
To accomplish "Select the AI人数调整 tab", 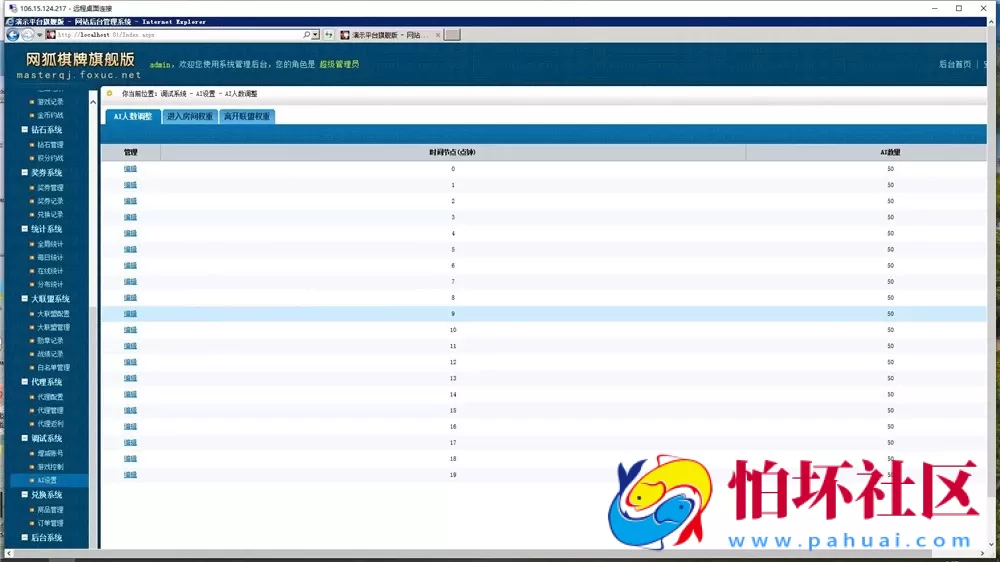I will click(132, 116).
